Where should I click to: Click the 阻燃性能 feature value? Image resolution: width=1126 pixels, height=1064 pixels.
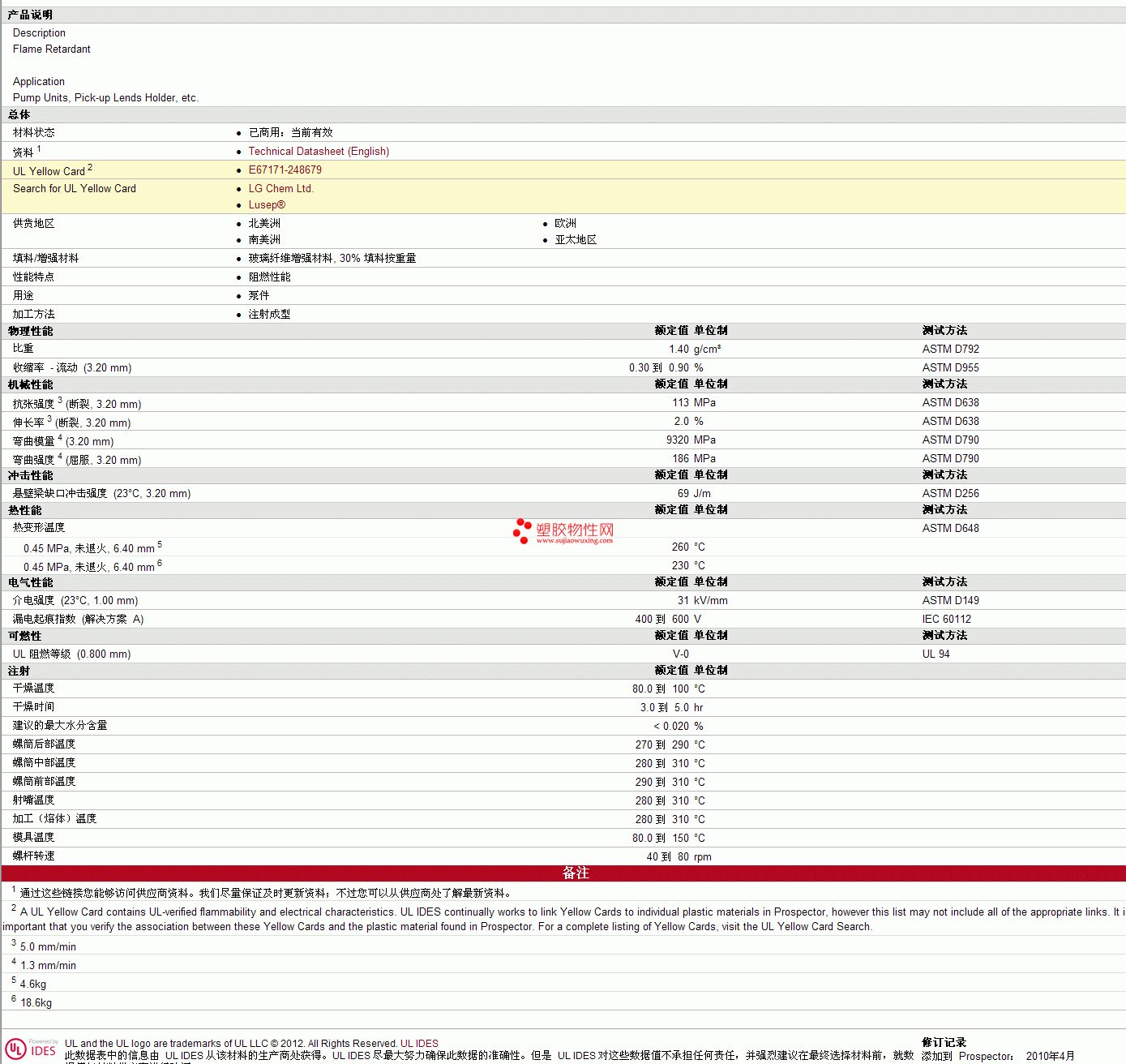[269, 277]
